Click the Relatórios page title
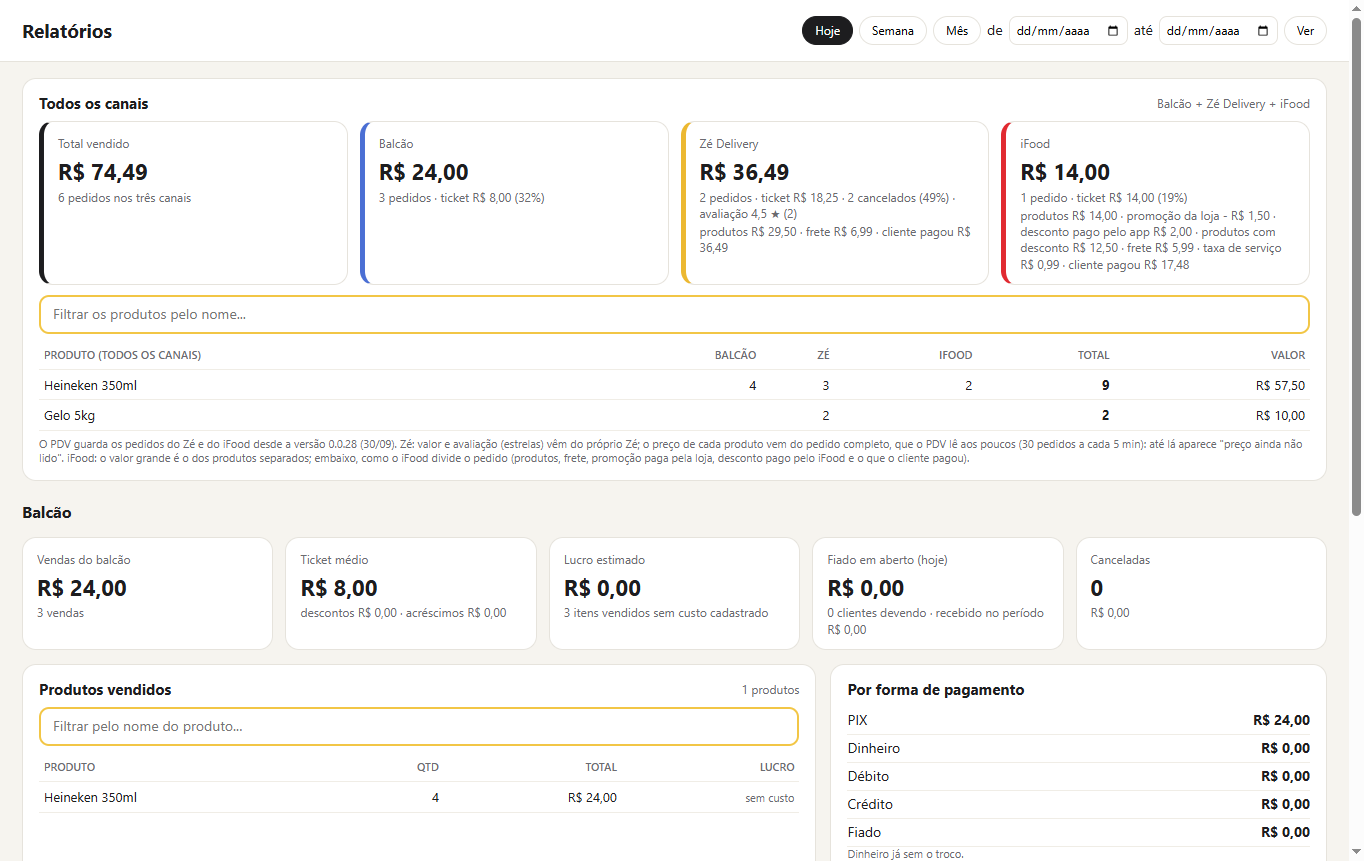This screenshot has height=861, width=1364. tap(67, 31)
